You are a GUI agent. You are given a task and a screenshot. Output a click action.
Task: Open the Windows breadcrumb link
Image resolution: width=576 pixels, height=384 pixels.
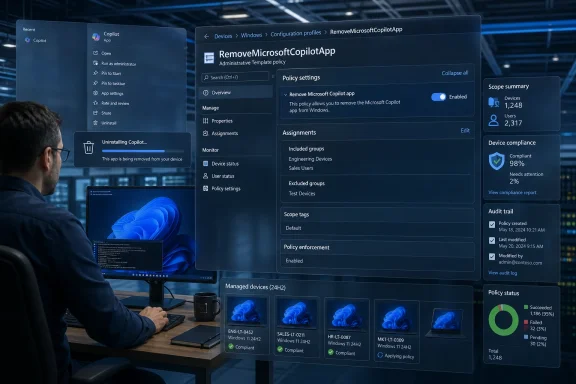[251, 35]
